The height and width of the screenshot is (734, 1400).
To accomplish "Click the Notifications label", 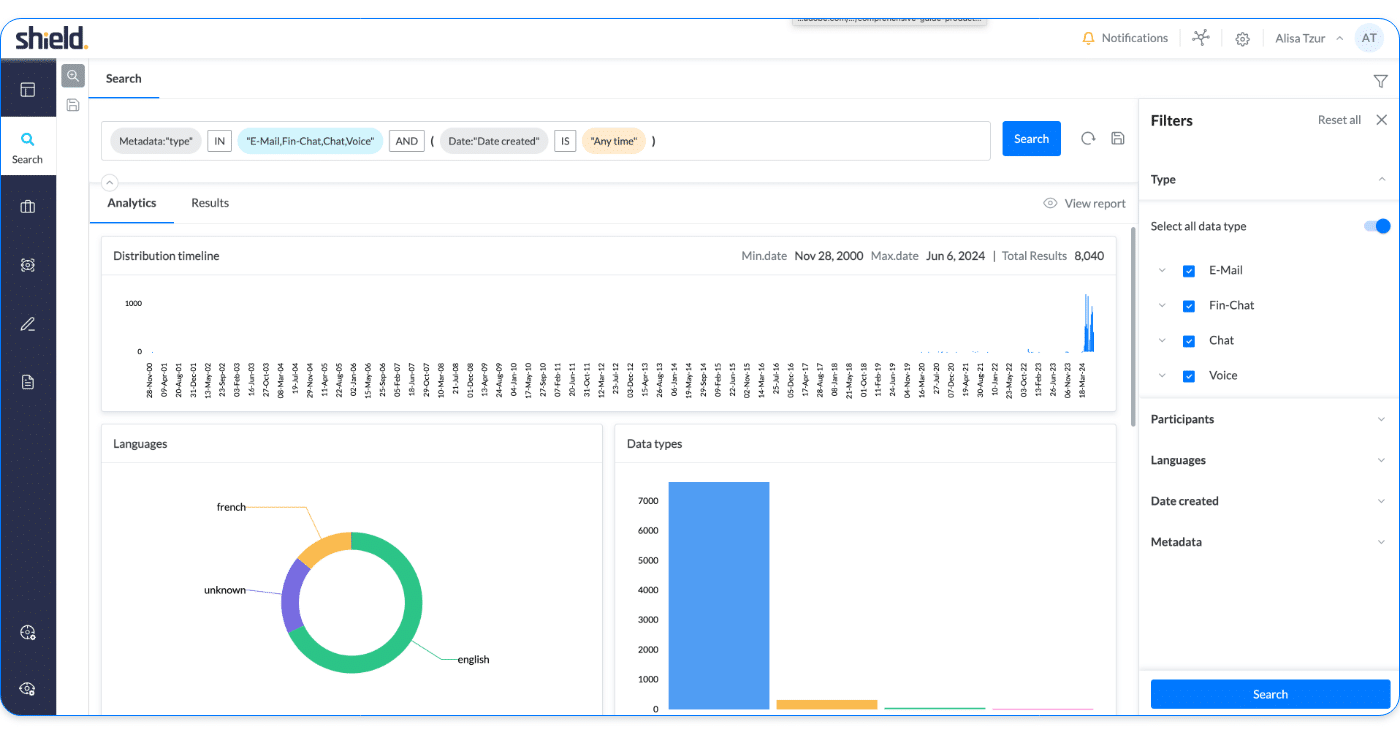I will [1134, 38].
